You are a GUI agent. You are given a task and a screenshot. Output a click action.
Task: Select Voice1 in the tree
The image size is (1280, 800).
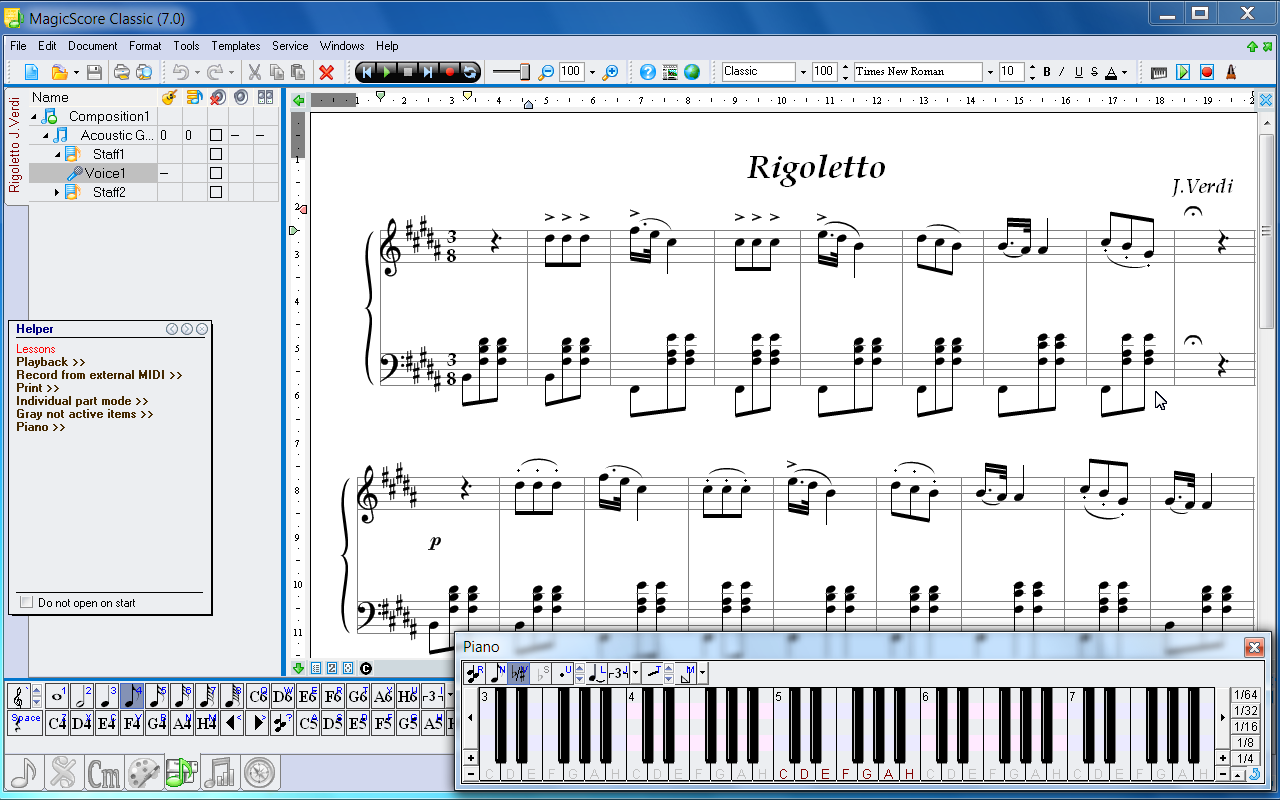point(105,173)
